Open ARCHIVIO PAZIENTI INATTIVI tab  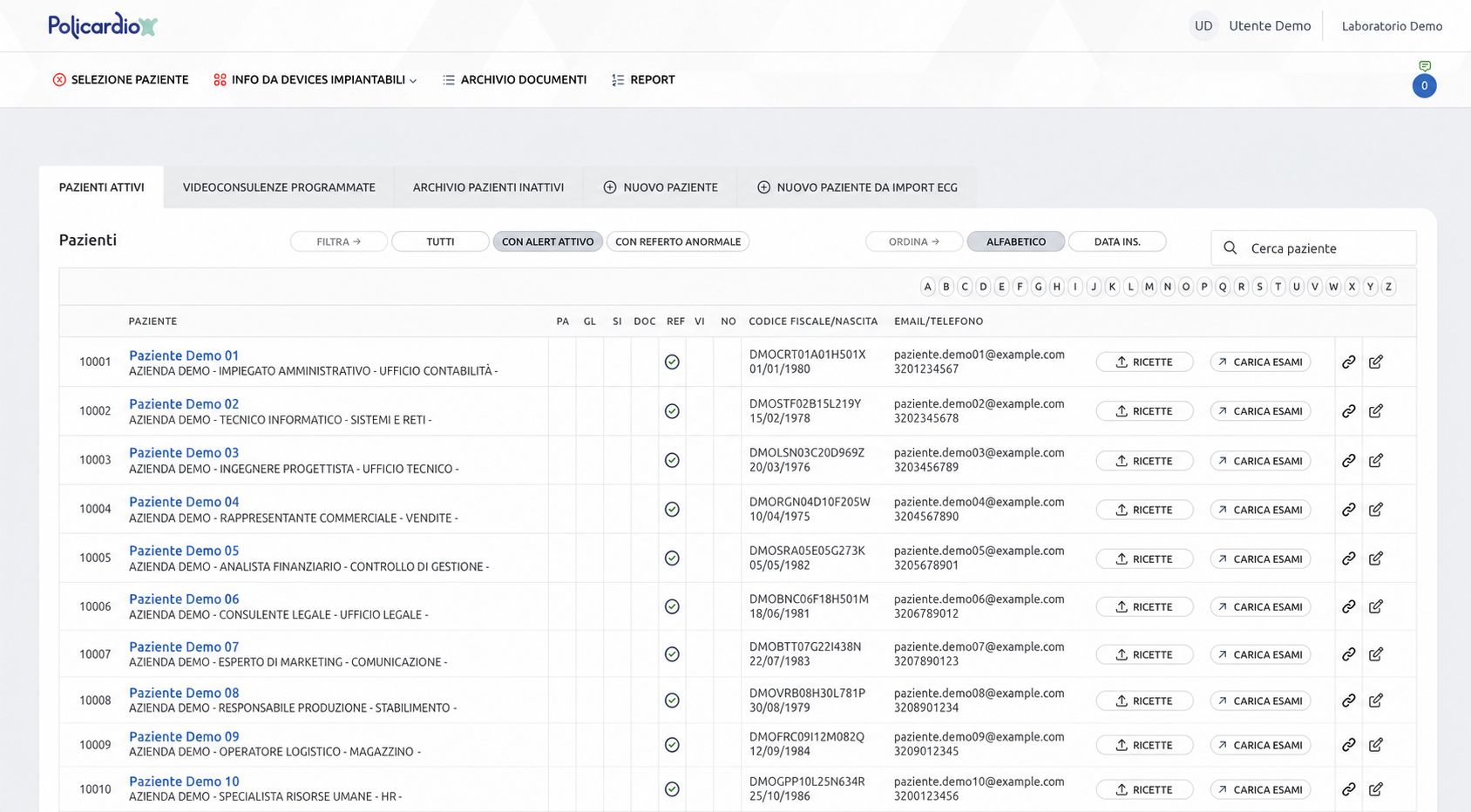pos(488,187)
